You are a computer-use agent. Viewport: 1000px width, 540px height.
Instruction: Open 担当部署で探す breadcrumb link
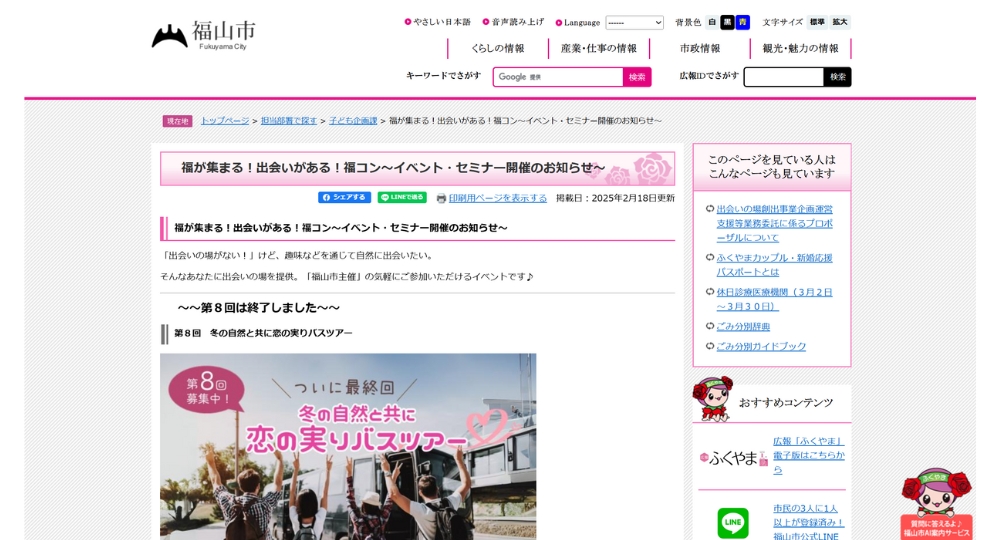[289, 120]
